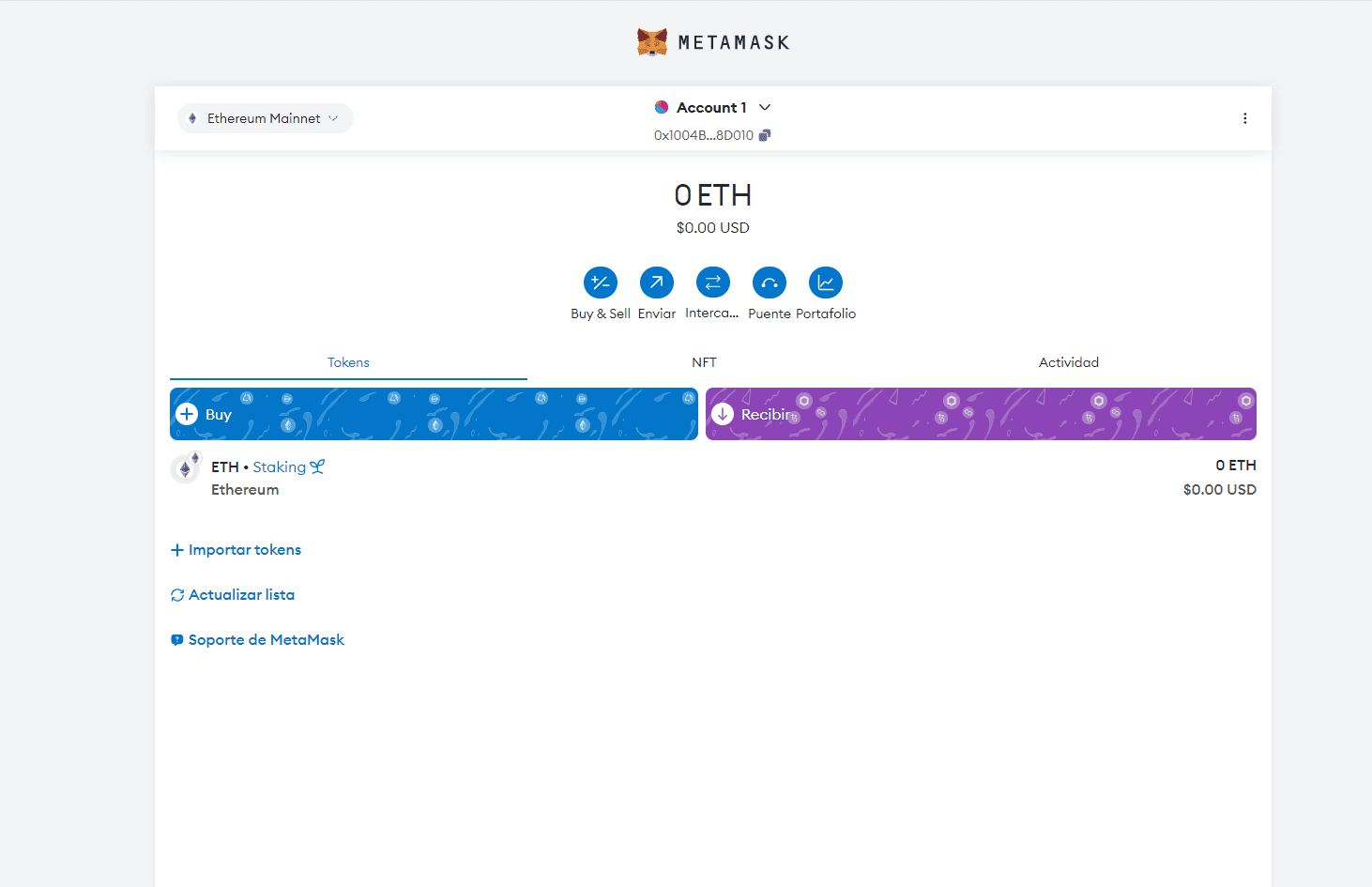The width and height of the screenshot is (1372, 887).
Task: Click the Ethereum token name row
Action: pos(245,490)
